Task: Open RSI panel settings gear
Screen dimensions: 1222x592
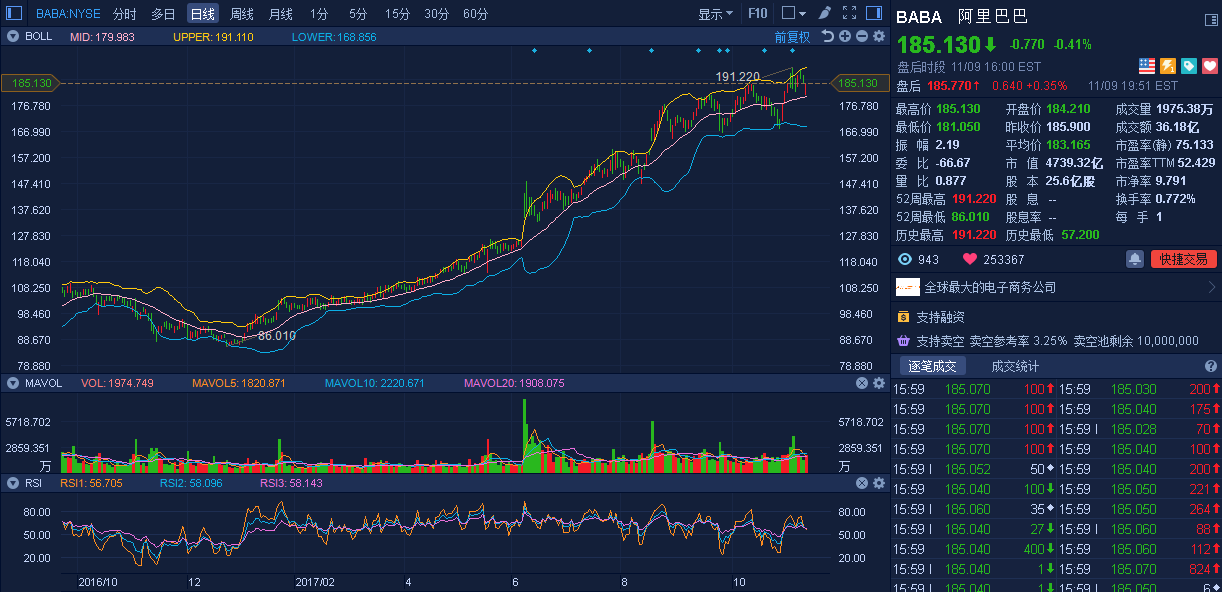Action: click(879, 483)
